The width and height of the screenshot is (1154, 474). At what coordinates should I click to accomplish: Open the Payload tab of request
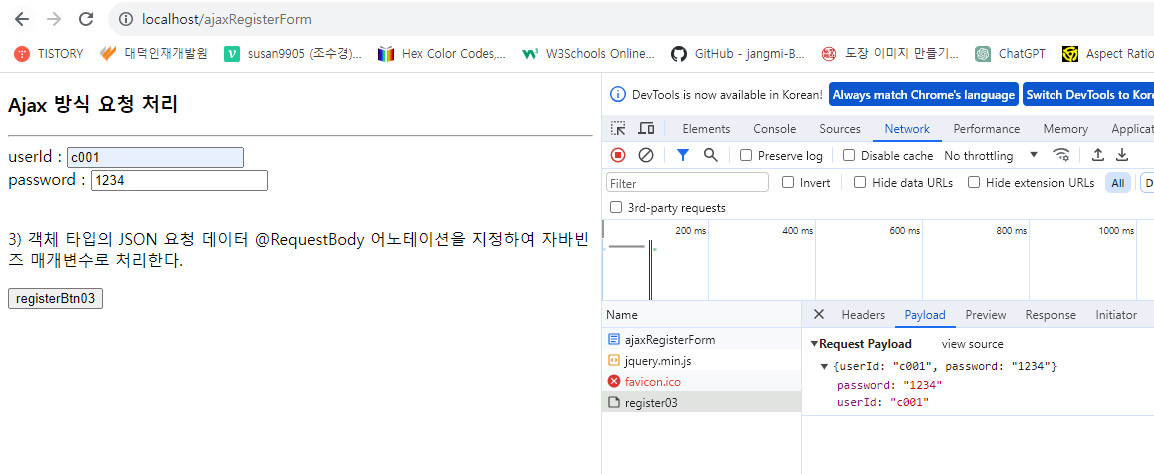[924, 314]
